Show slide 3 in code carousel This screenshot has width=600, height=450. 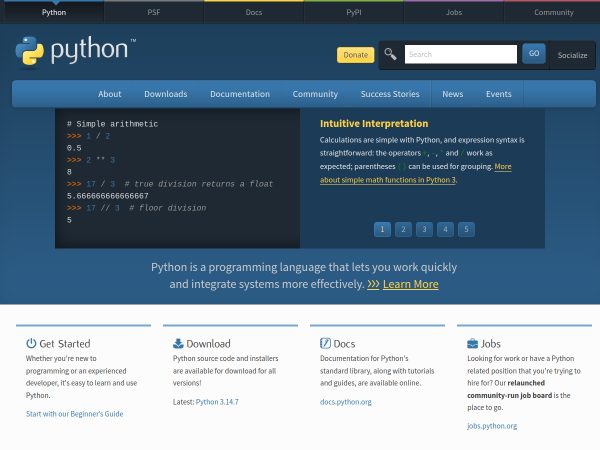[424, 230]
